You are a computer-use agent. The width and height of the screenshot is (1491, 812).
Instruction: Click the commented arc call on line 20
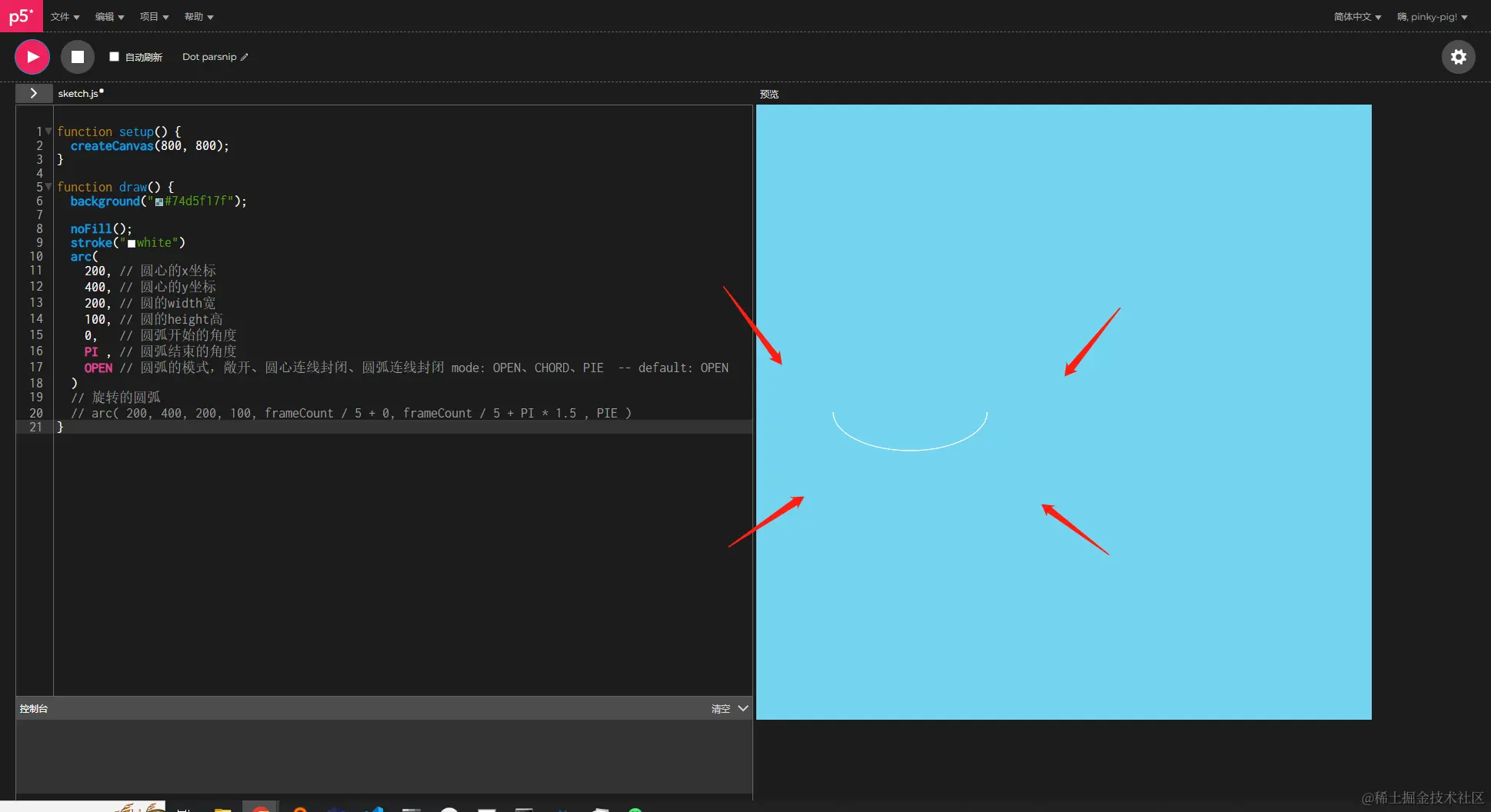(x=351, y=413)
